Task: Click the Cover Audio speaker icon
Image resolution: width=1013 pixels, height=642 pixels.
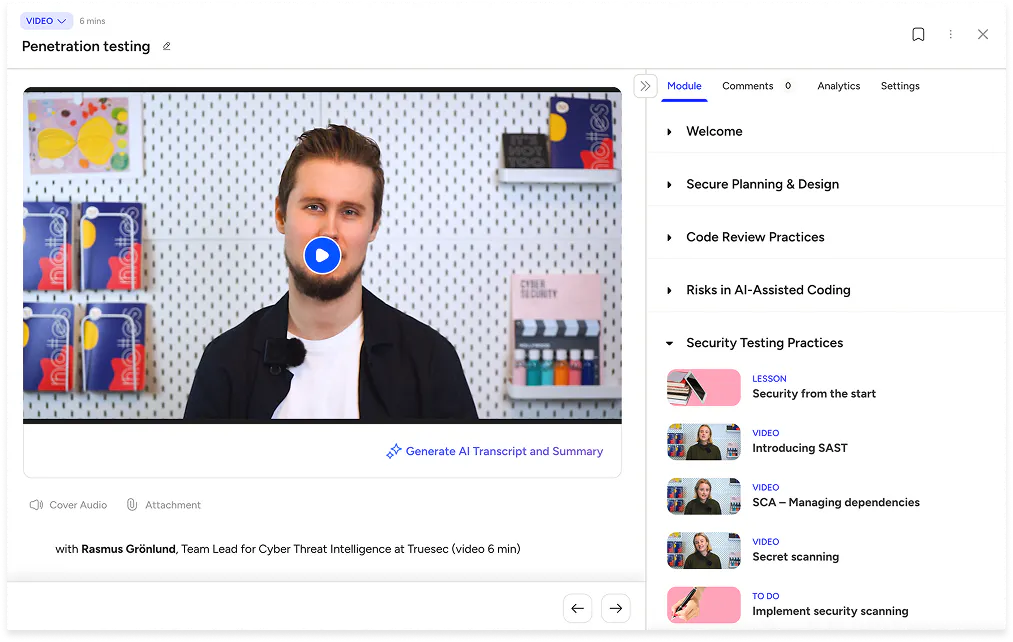Action: [36, 505]
